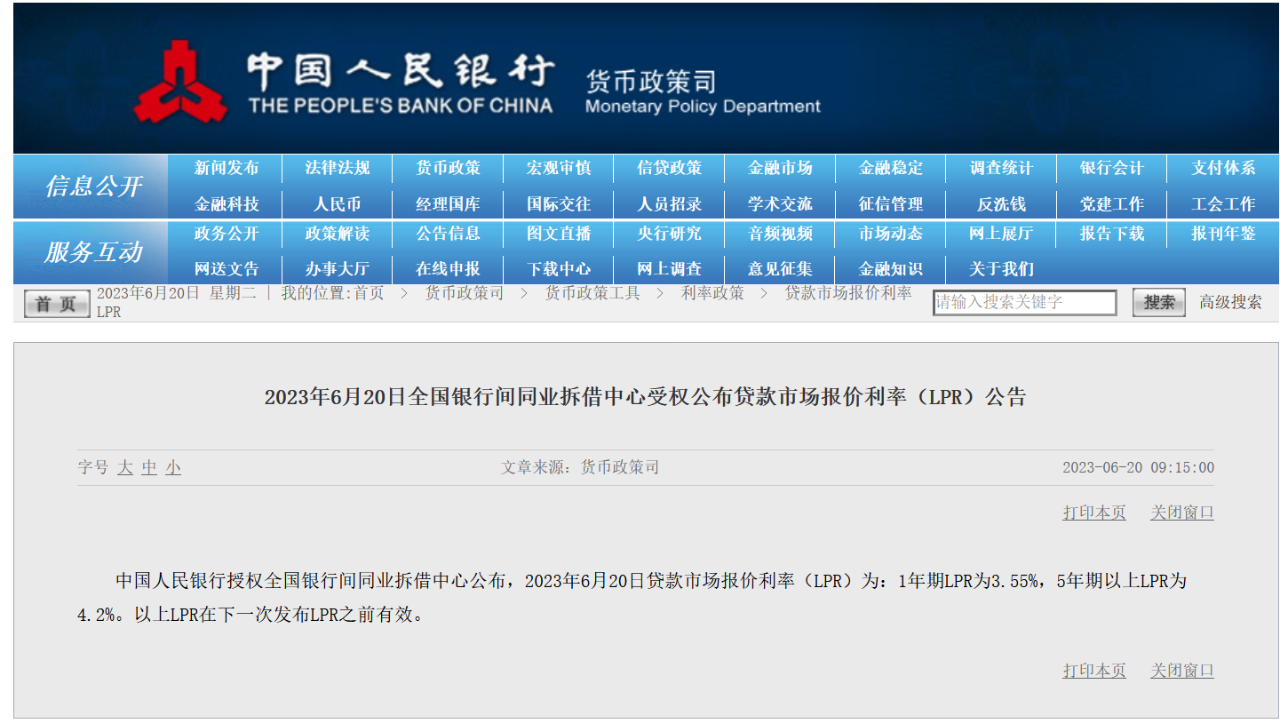Open the 金融市场 menu item
Viewport: 1280px width, 721px height.
click(x=780, y=168)
